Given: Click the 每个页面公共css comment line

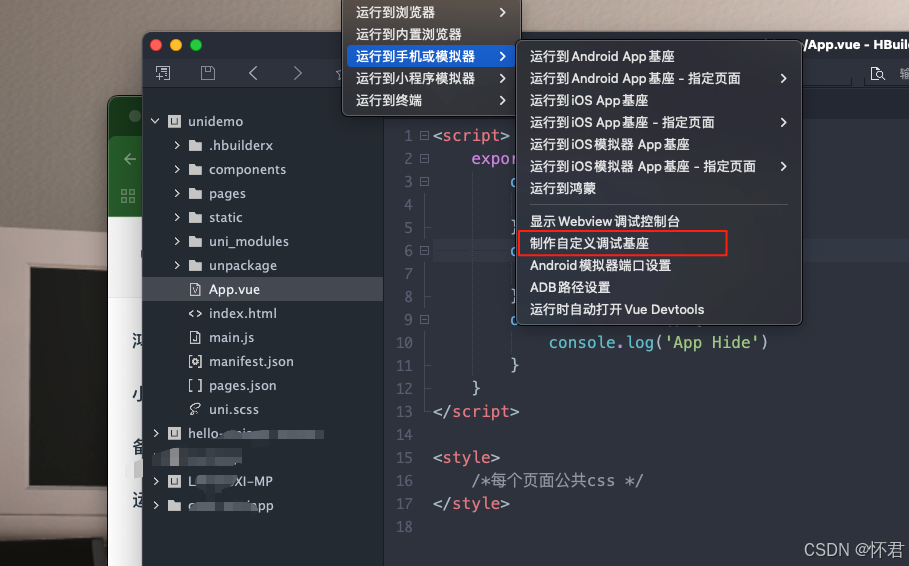Looking at the screenshot, I should coord(557,481).
